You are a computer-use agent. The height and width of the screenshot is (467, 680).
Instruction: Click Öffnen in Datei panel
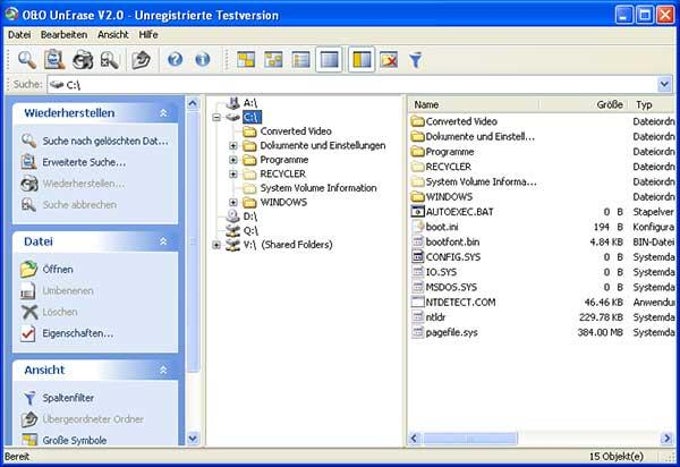click(x=58, y=269)
